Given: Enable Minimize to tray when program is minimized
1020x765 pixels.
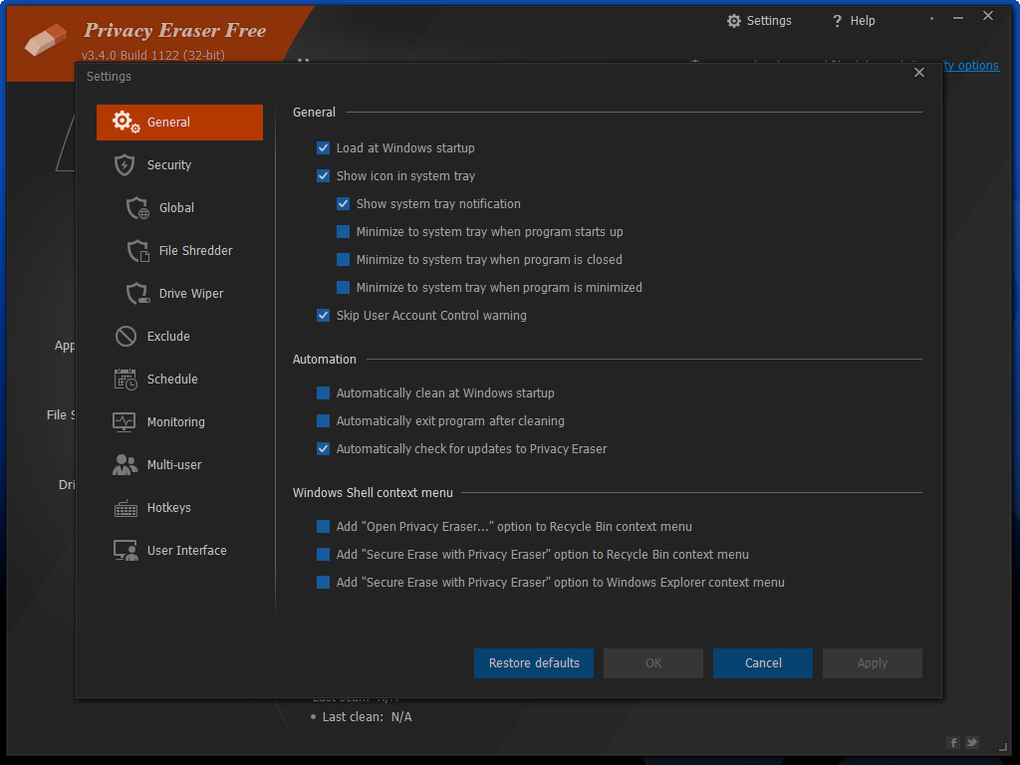Looking at the screenshot, I should (343, 288).
